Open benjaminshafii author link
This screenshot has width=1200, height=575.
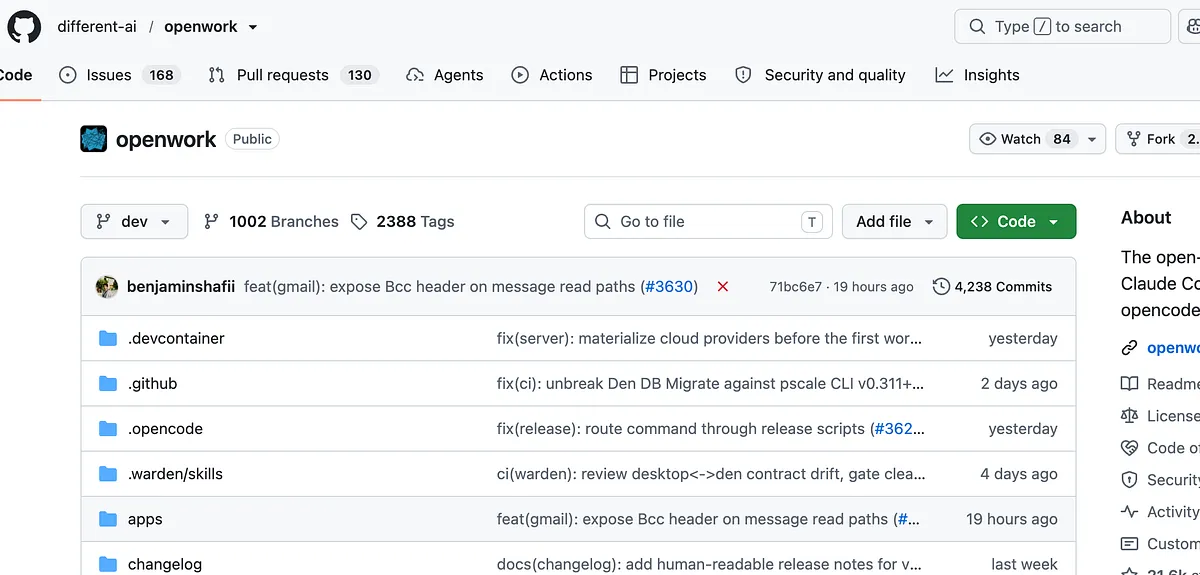(181, 287)
